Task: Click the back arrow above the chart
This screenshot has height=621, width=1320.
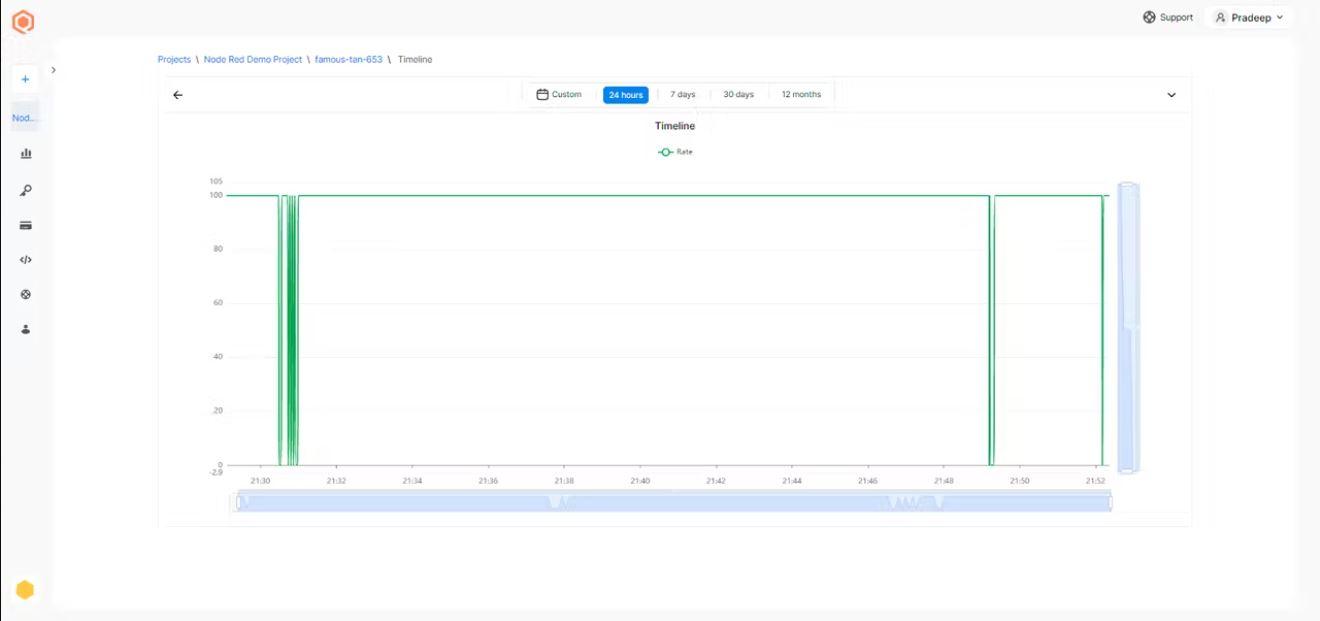Action: click(x=178, y=95)
